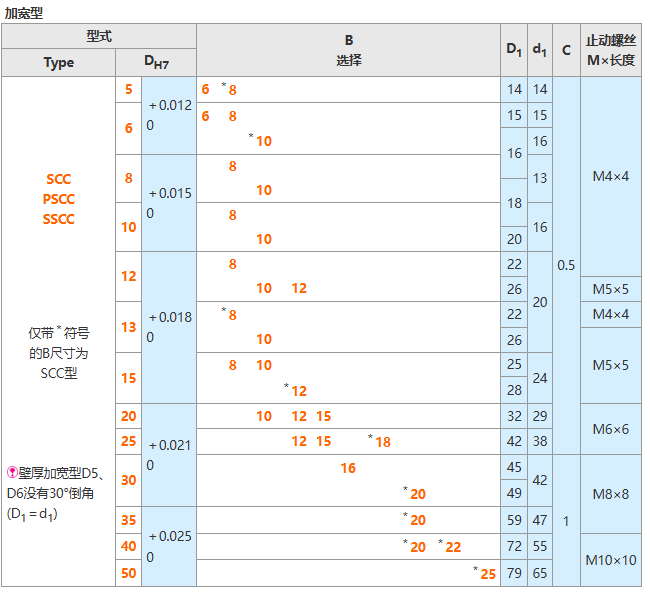Image resolution: width=650 pixels, height=592 pixels.
Task: Click the d1 value 13
Action: pyautogui.click(x=540, y=178)
